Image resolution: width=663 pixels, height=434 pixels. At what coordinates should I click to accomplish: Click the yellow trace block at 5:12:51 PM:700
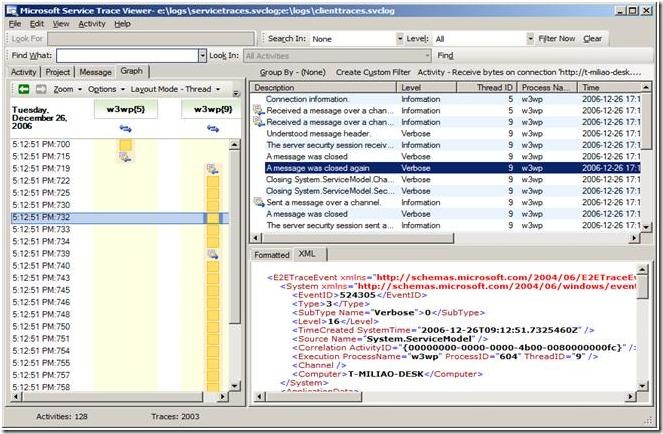pos(125,145)
